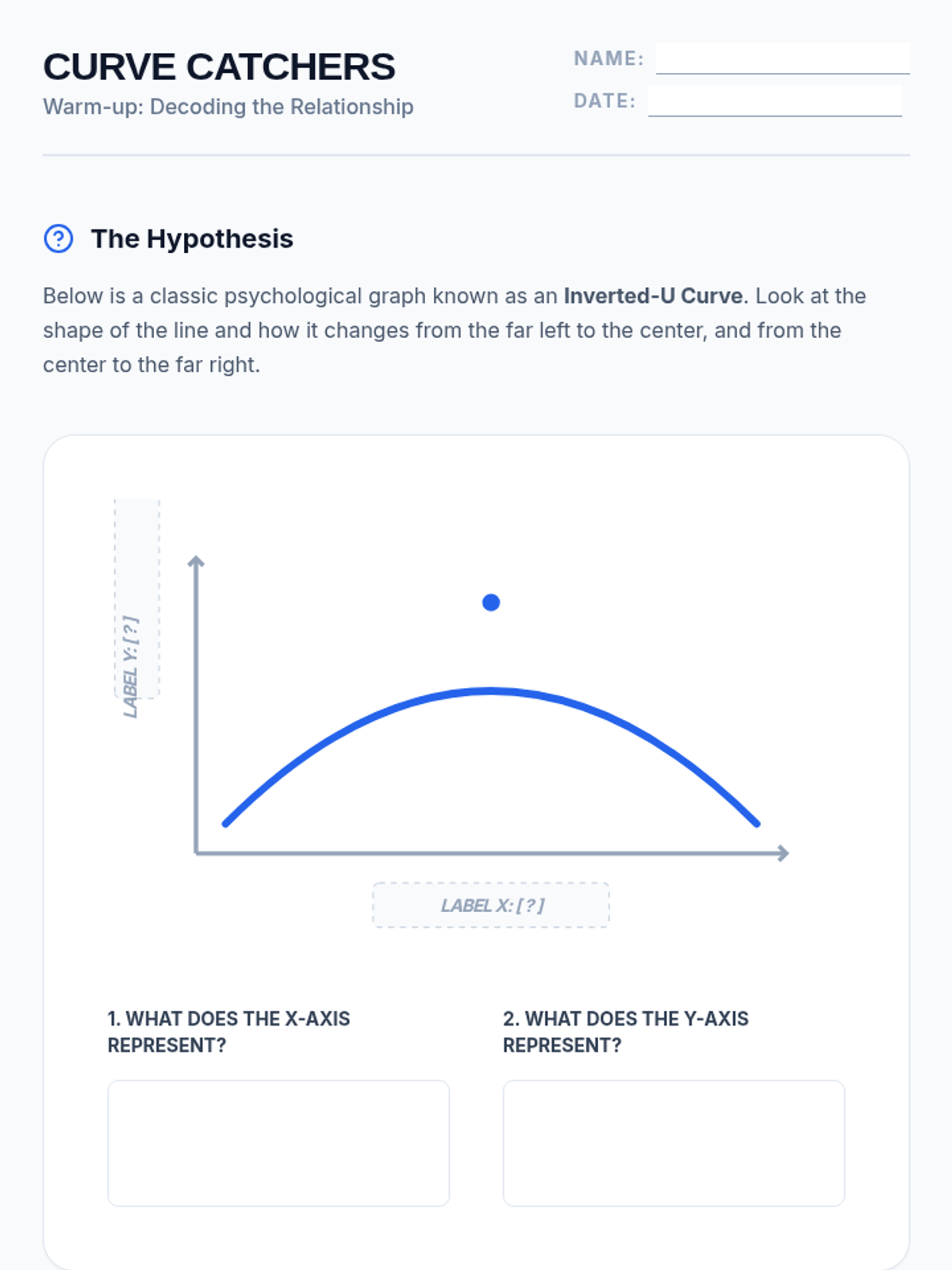Click the upward arrowhead of the vertical axis
Screen dimensions: 952x1270
click(x=196, y=562)
